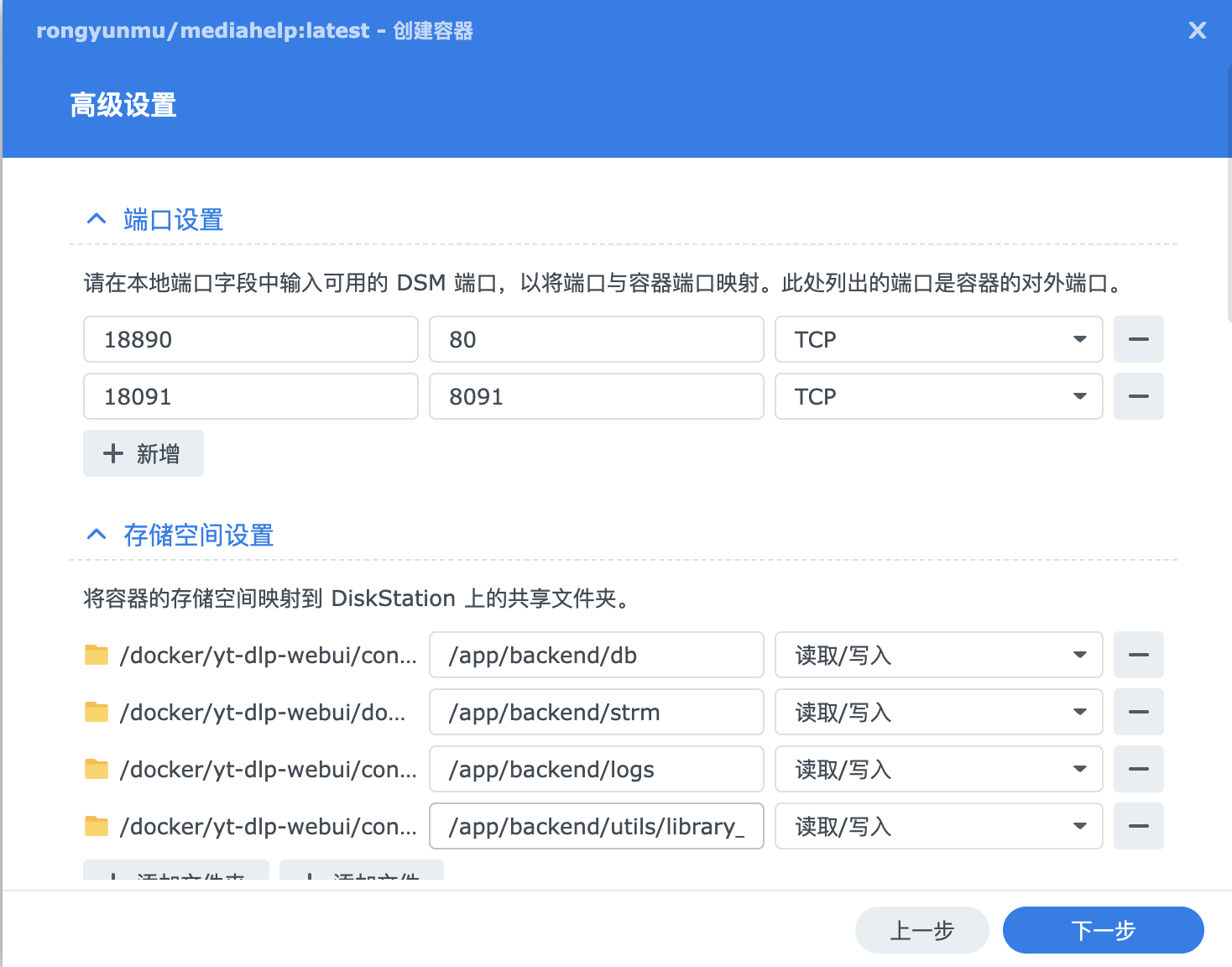The image size is (1232, 967).
Task: Delete the /app/backend/logs volume mapping
Action: tap(1138, 769)
